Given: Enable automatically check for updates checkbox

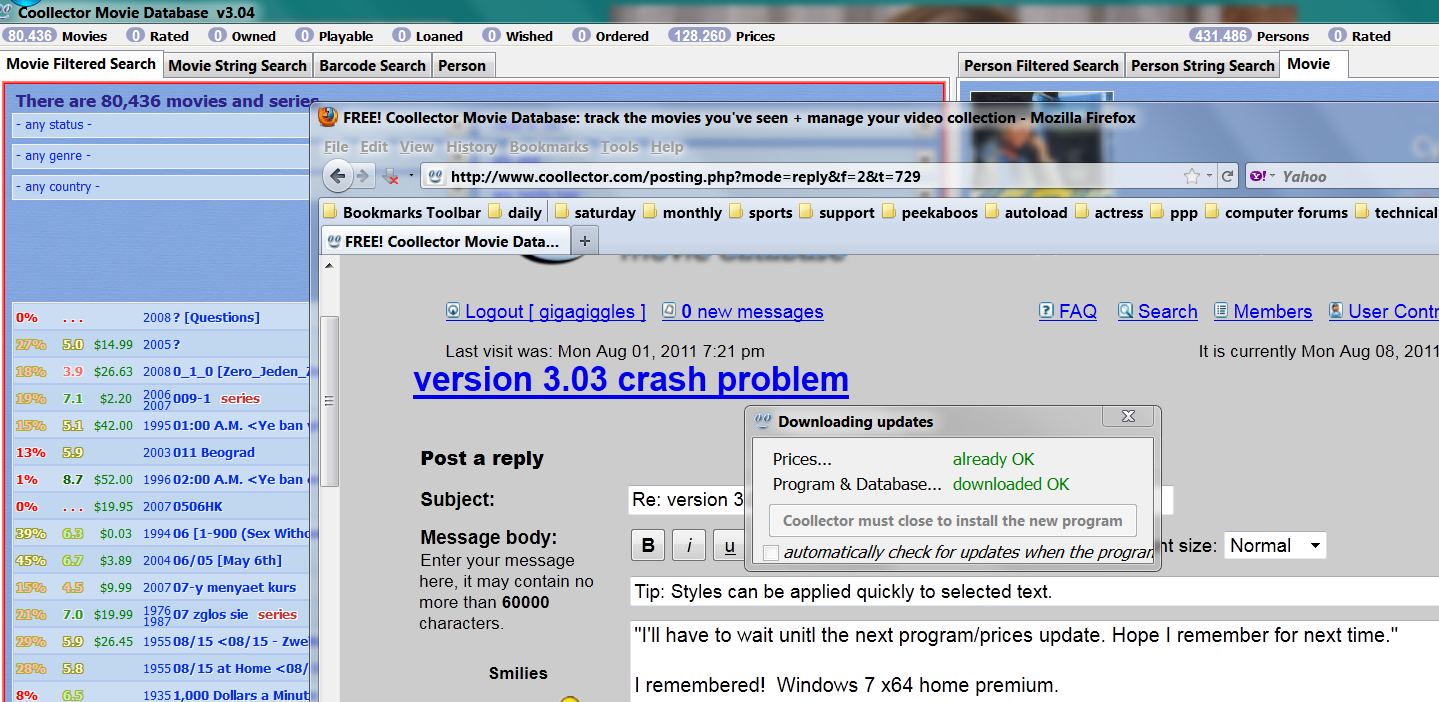Looking at the screenshot, I should [771, 553].
